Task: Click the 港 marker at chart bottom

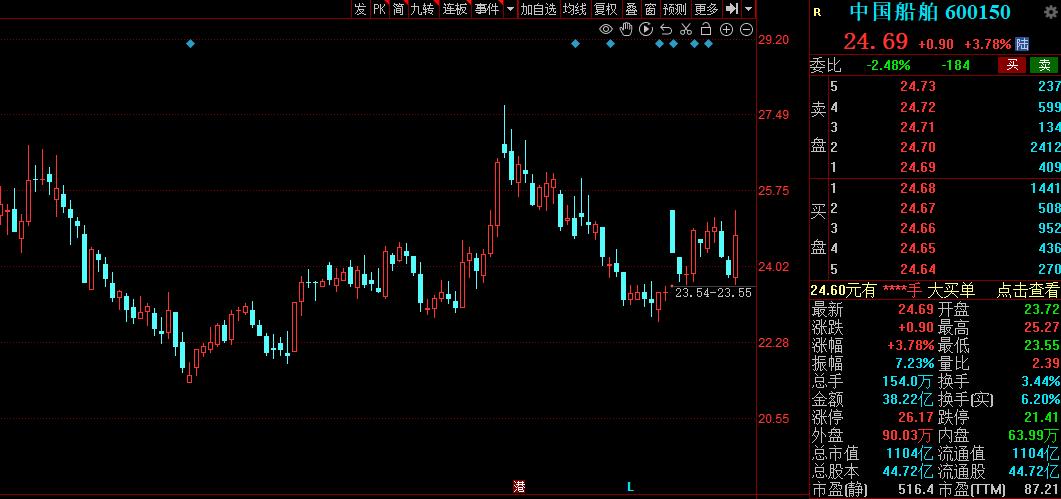Action: pos(519,487)
